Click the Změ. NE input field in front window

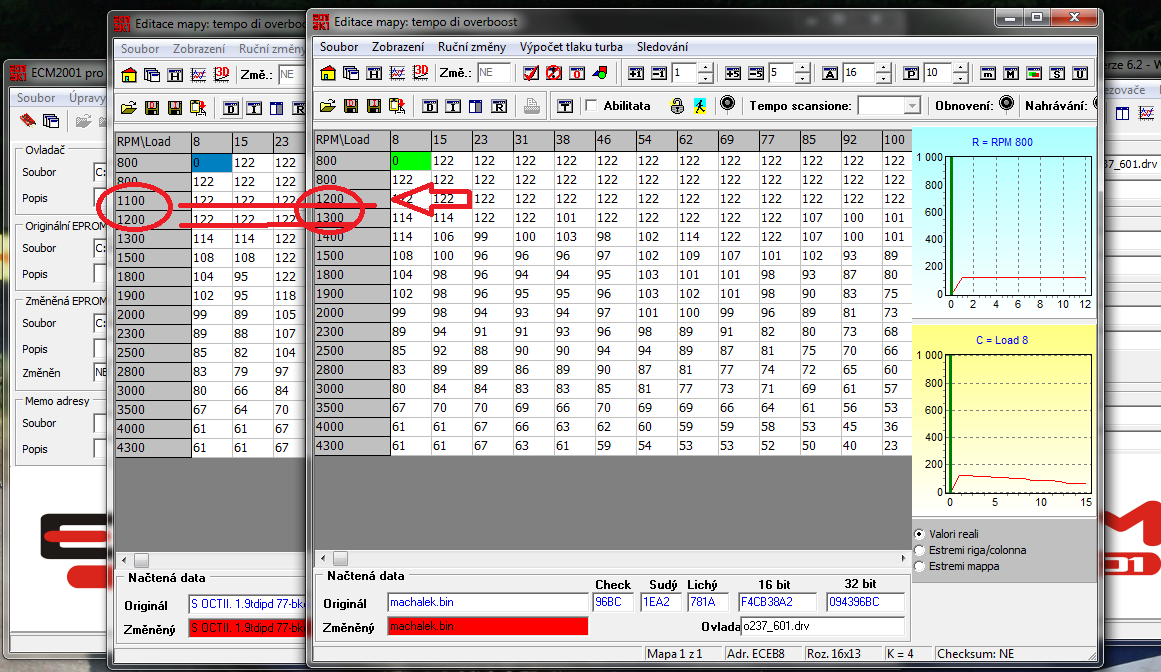[494, 73]
